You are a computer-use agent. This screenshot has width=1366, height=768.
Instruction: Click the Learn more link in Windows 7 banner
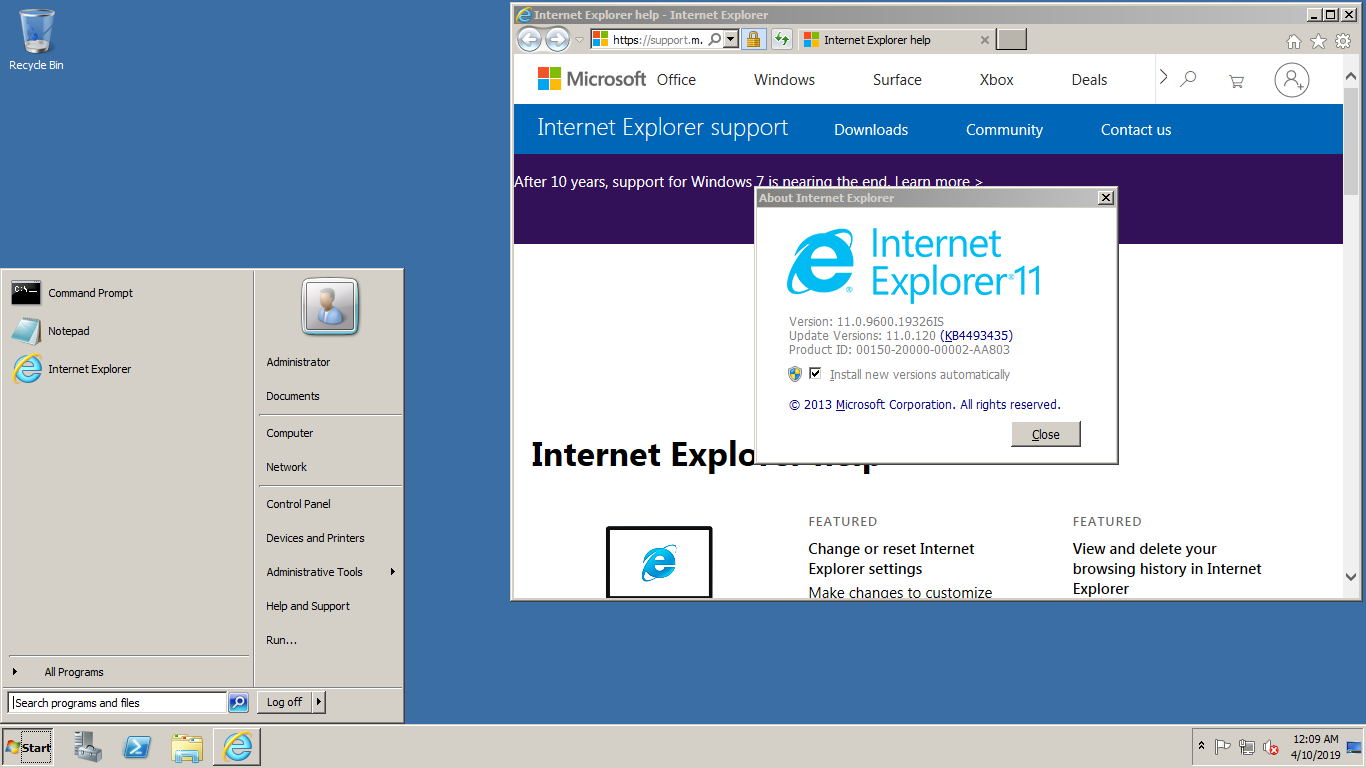(x=939, y=182)
